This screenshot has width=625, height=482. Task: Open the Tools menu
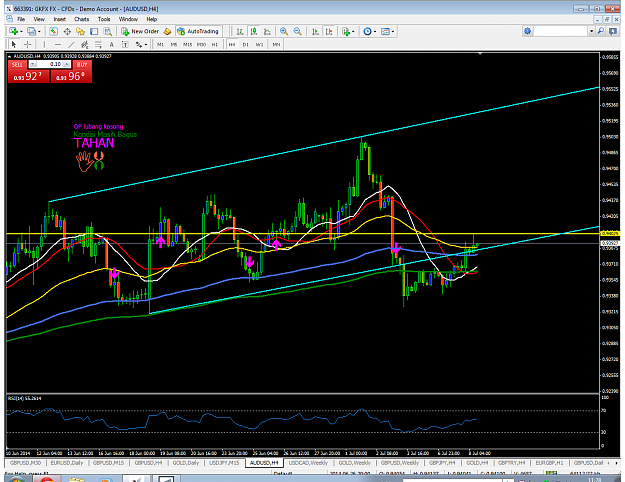(x=104, y=19)
